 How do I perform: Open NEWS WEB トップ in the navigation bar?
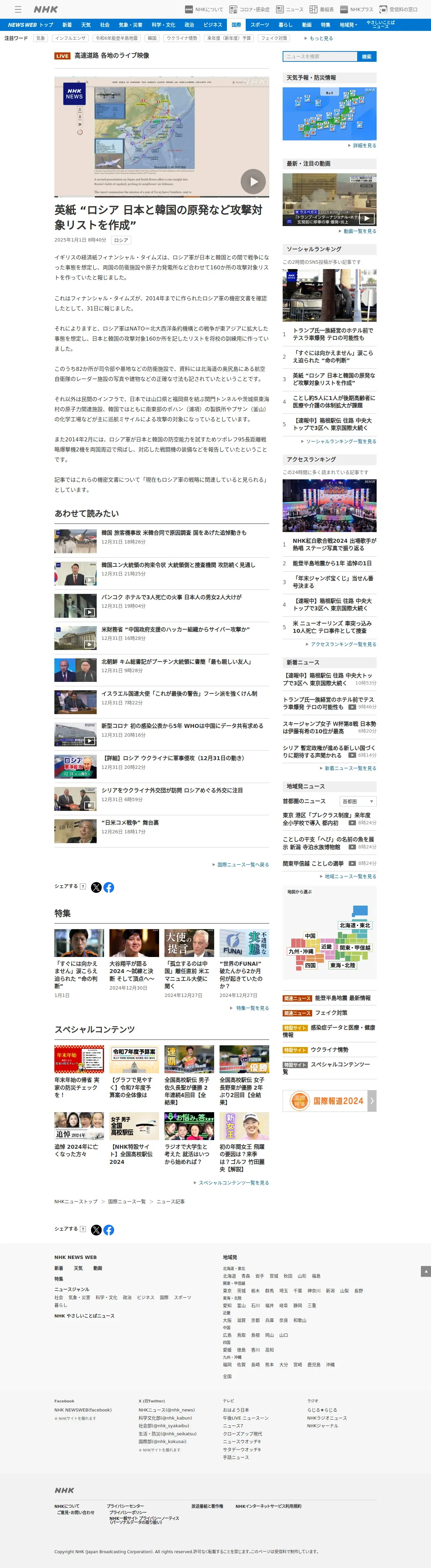pyautogui.click(x=31, y=25)
